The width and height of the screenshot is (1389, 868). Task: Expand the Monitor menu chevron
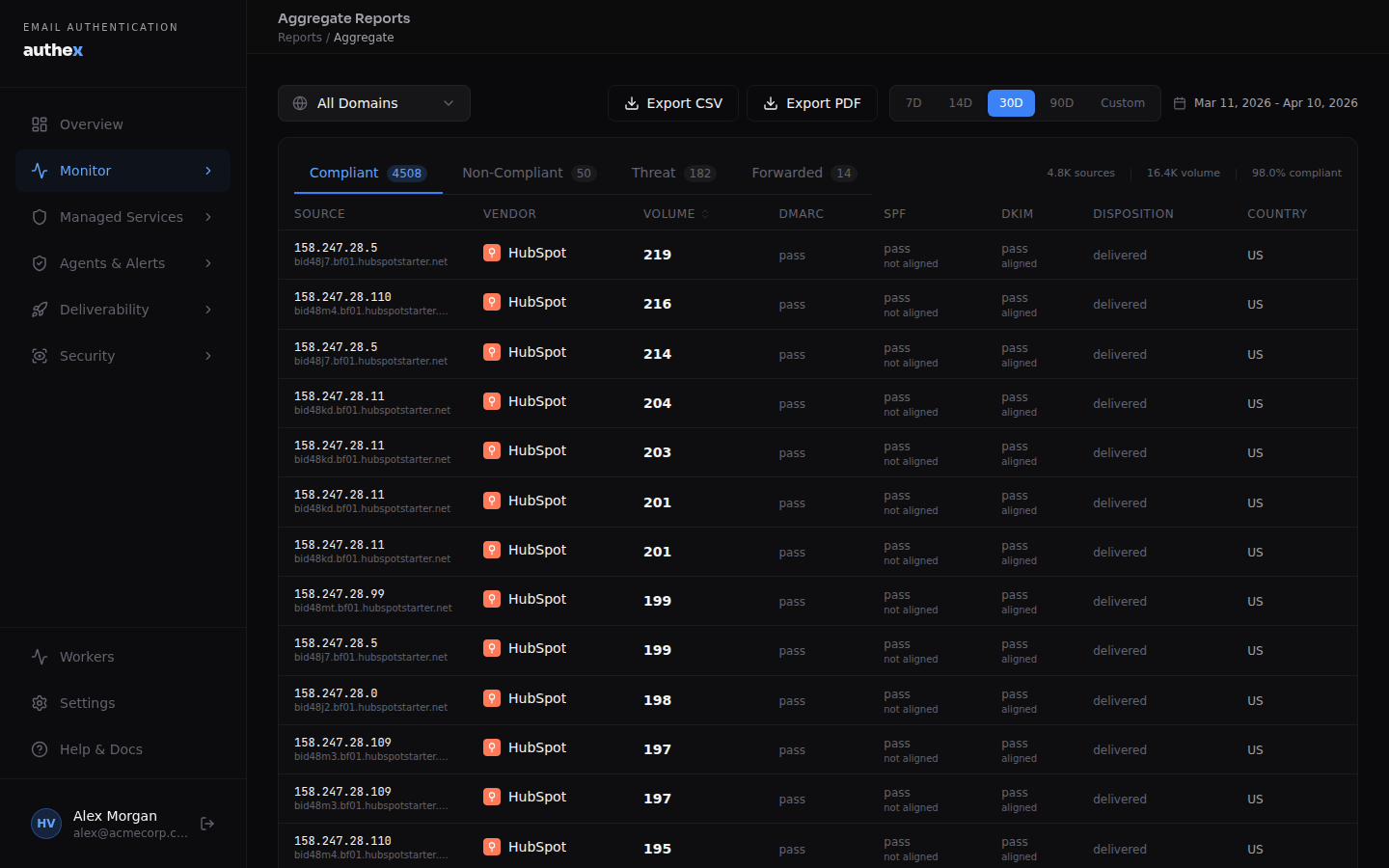[x=208, y=171]
